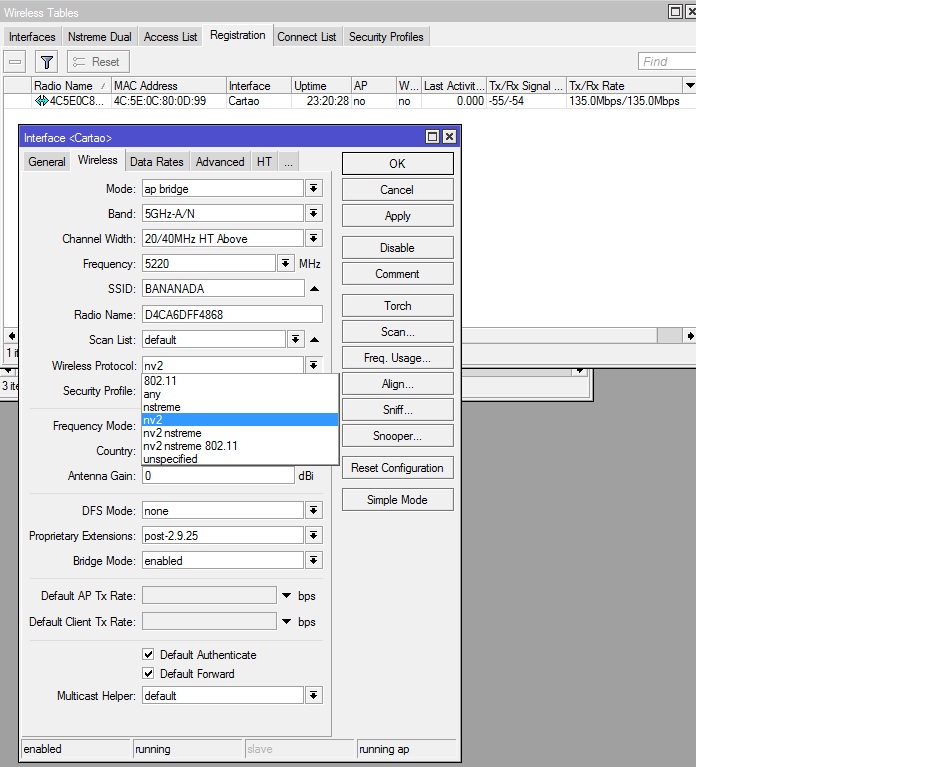Expand the Frequency dropdown
Image resolution: width=927 pixels, height=767 pixels.
coord(286,263)
